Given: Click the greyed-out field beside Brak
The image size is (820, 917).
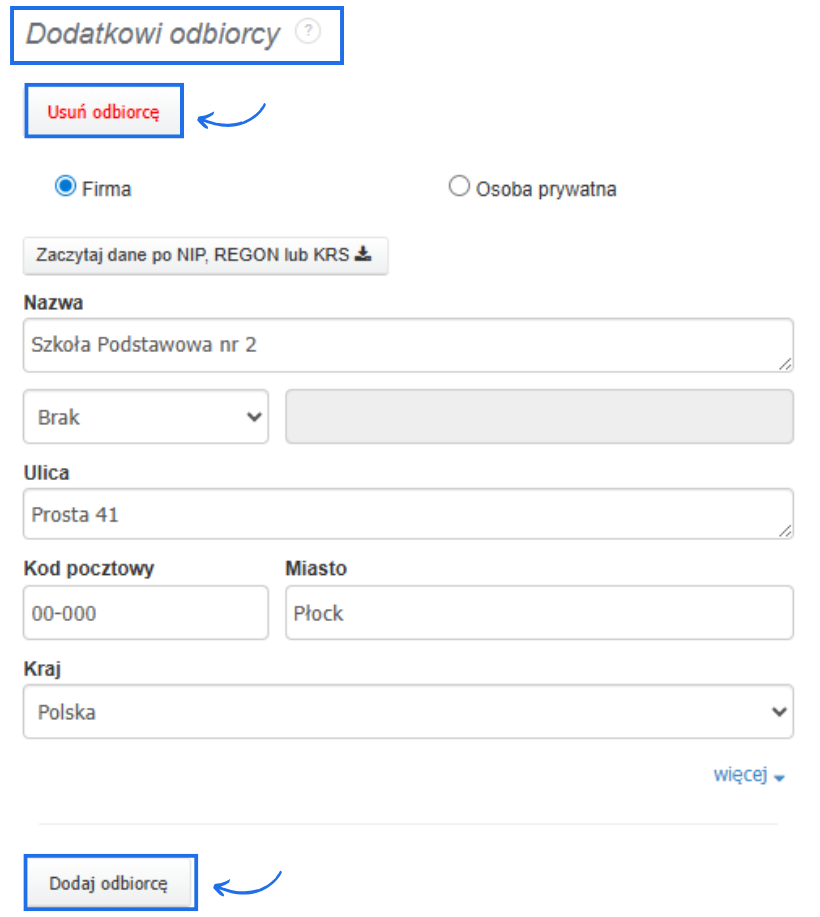Looking at the screenshot, I should pos(539,417).
